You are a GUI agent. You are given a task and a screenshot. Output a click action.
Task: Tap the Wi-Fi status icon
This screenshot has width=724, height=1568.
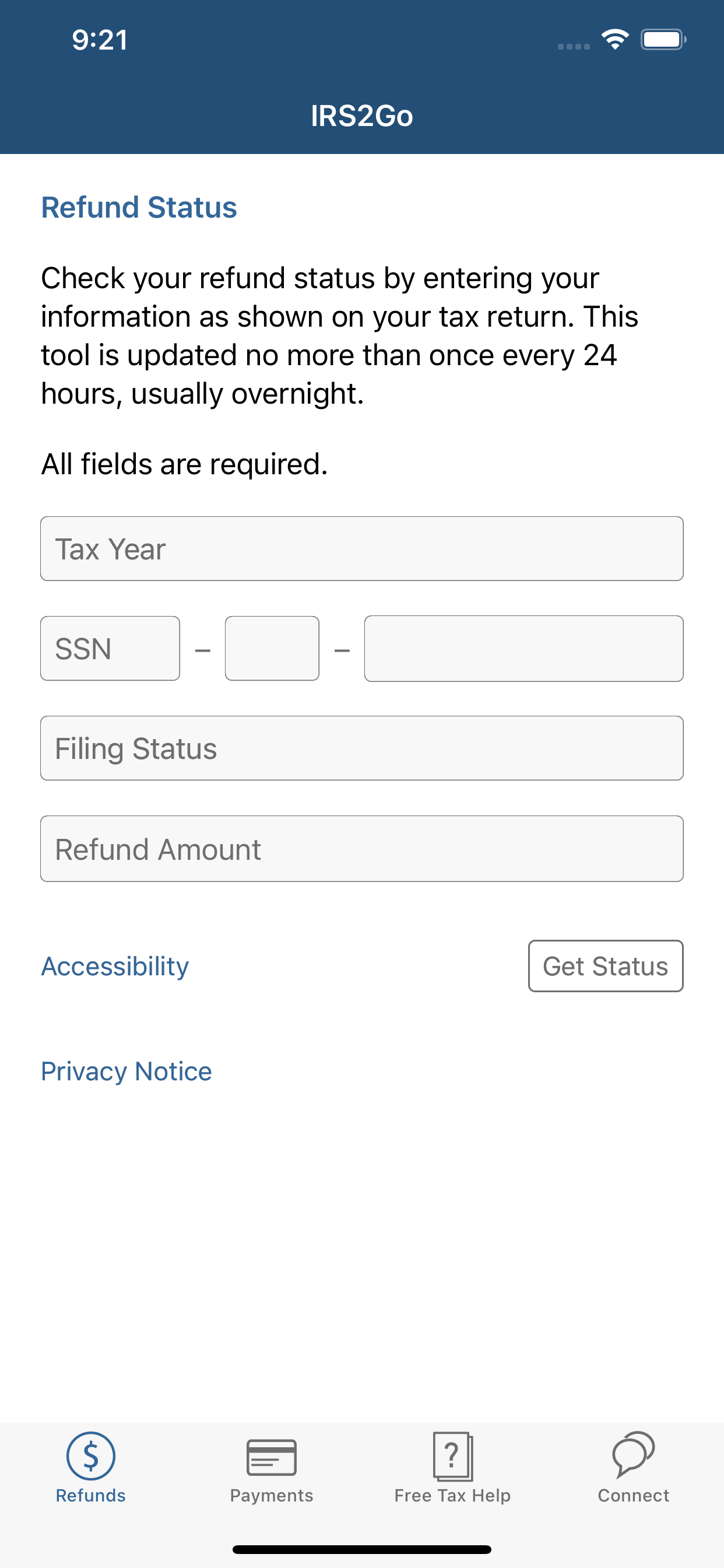[x=615, y=40]
